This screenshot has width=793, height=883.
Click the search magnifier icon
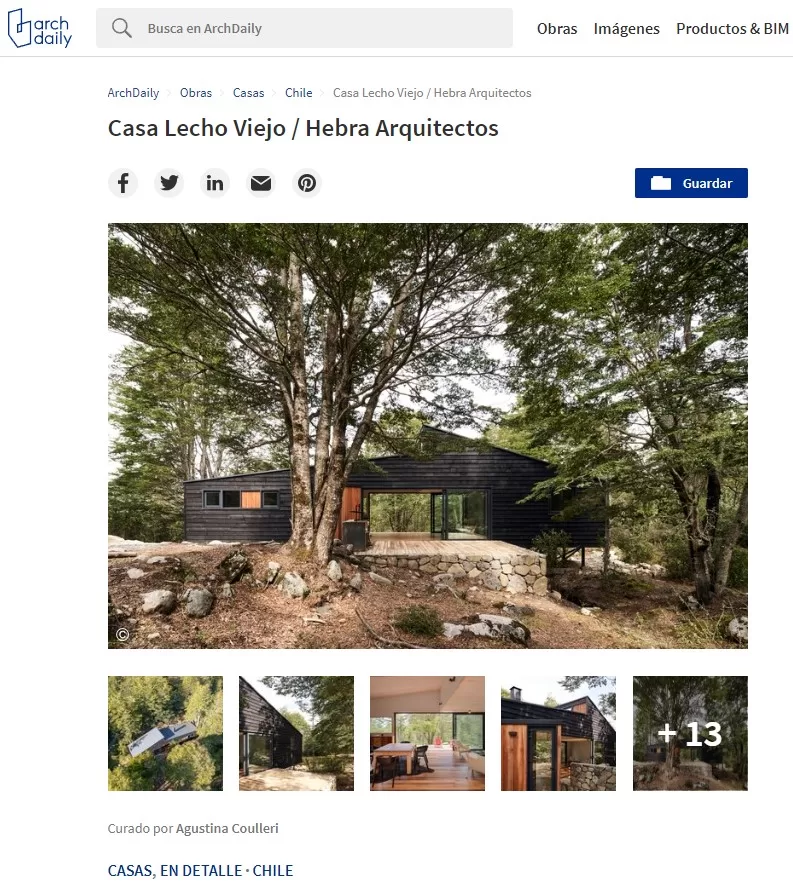(121, 28)
